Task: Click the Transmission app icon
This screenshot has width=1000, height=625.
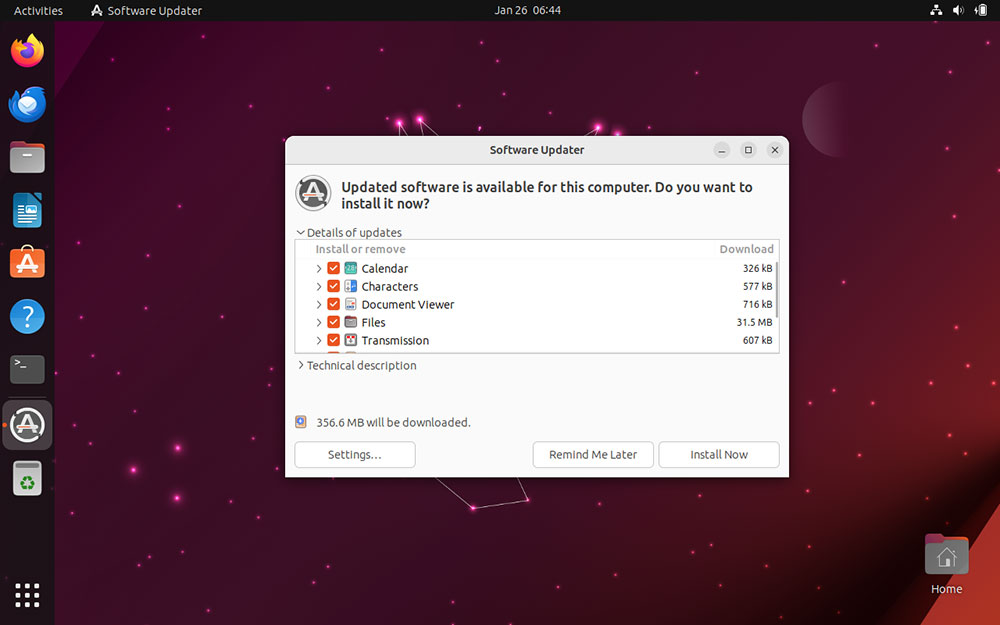Action: point(351,340)
